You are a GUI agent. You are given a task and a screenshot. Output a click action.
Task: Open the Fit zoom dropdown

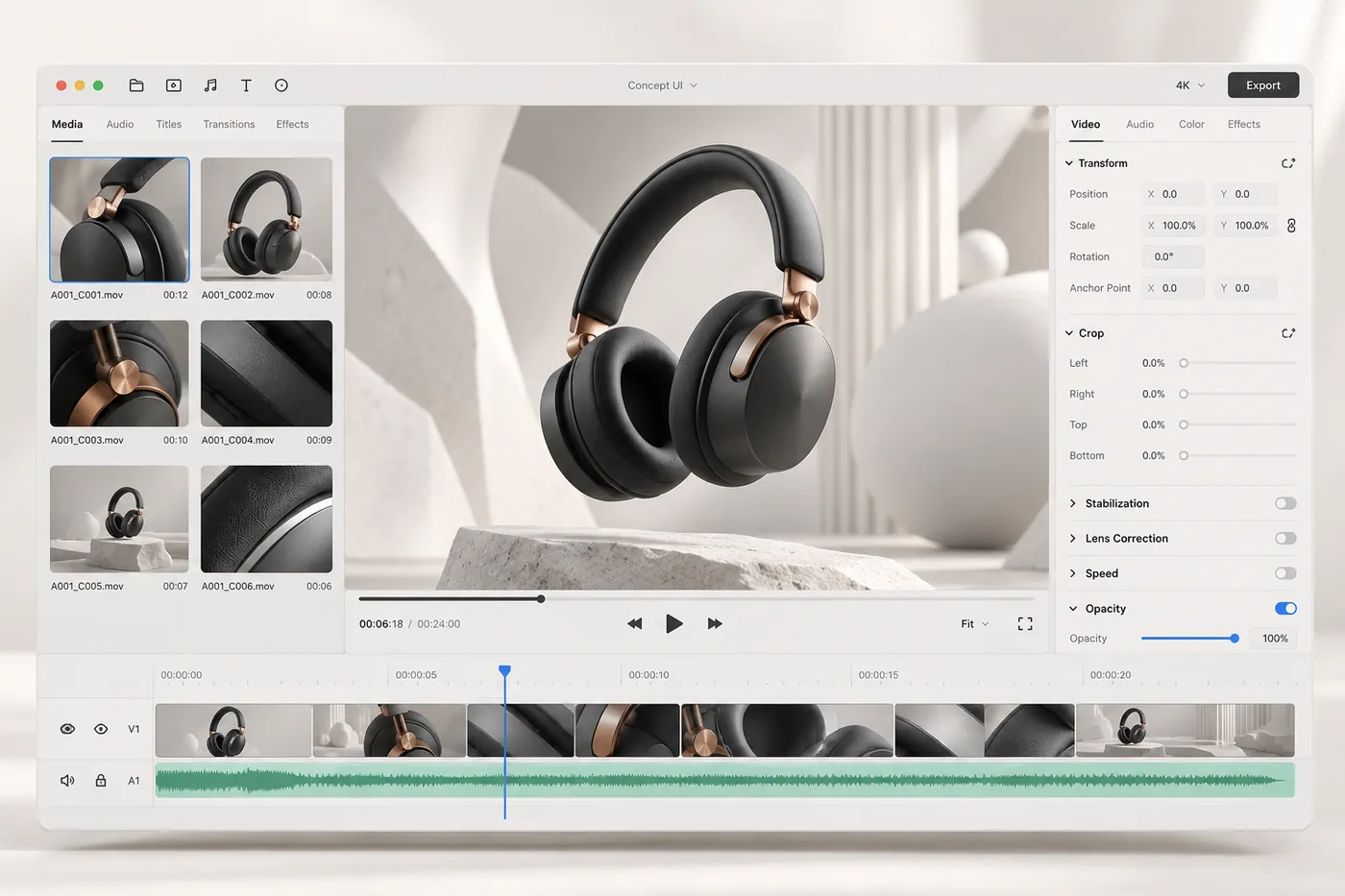point(974,624)
